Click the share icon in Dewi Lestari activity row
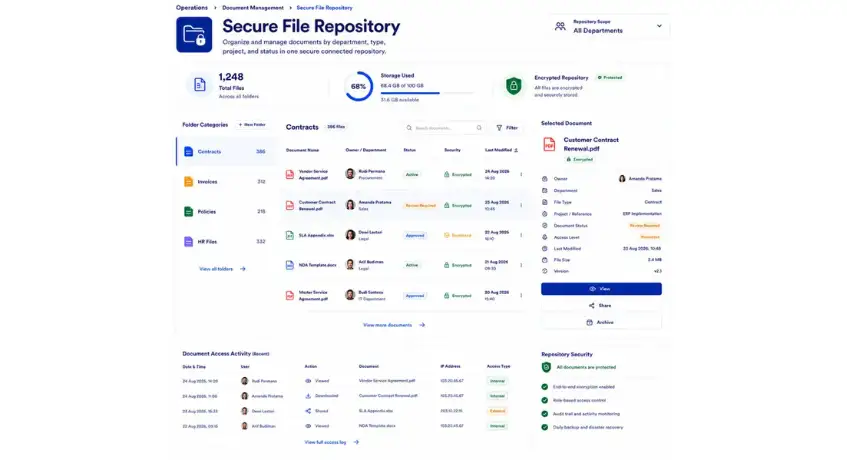Image resolution: width=847 pixels, height=460 pixels. coord(308,411)
